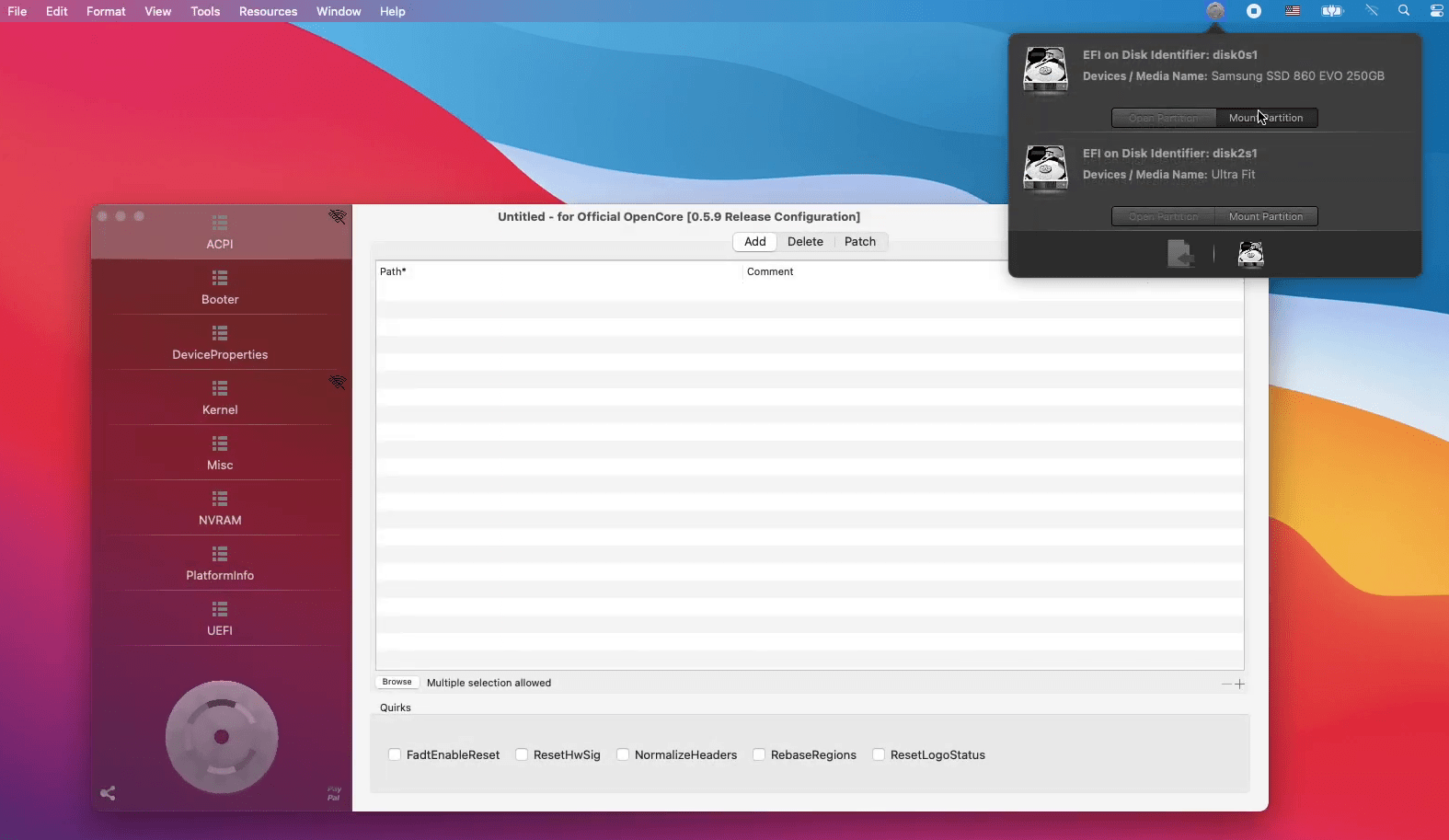This screenshot has width=1449, height=840.
Task: Open the PlatformInfo section in sidebar
Action: click(220, 563)
